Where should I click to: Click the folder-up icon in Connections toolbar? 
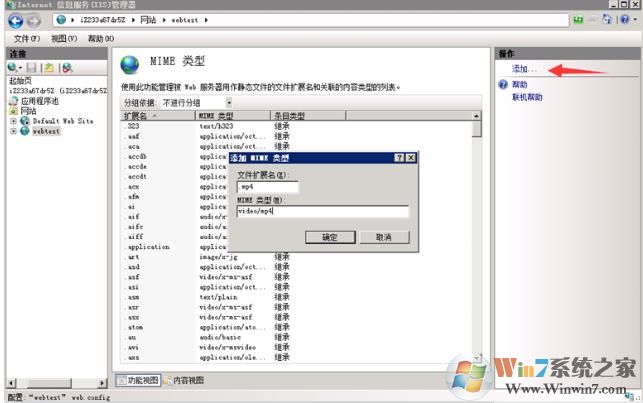[49, 68]
